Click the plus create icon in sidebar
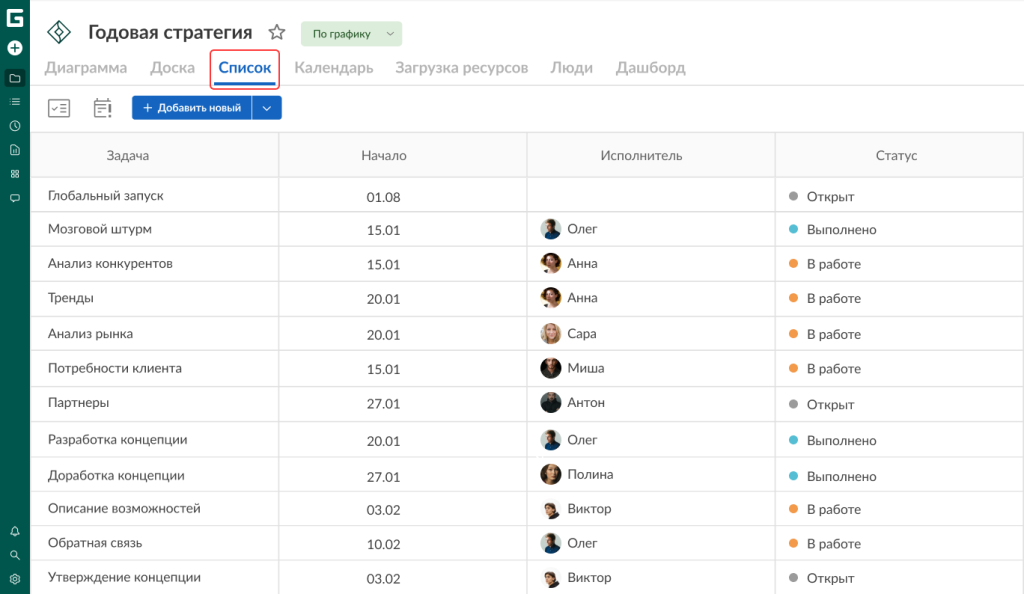Viewport: 1024px width, 594px height. (14, 48)
